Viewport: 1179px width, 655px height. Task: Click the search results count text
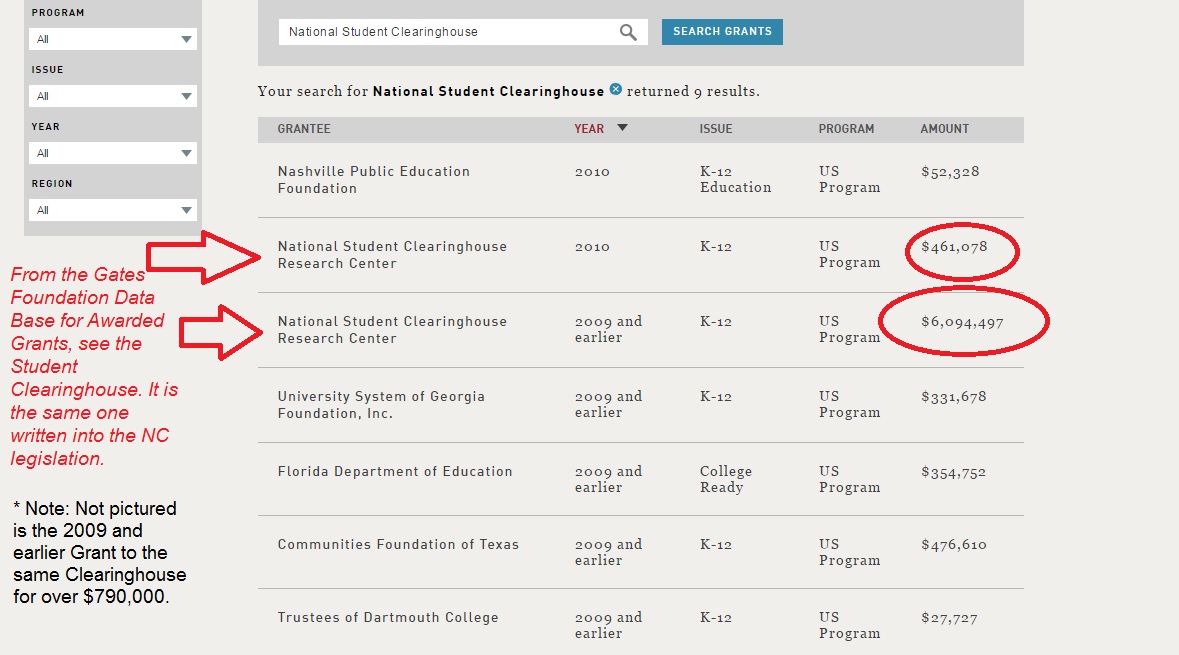coord(508,91)
